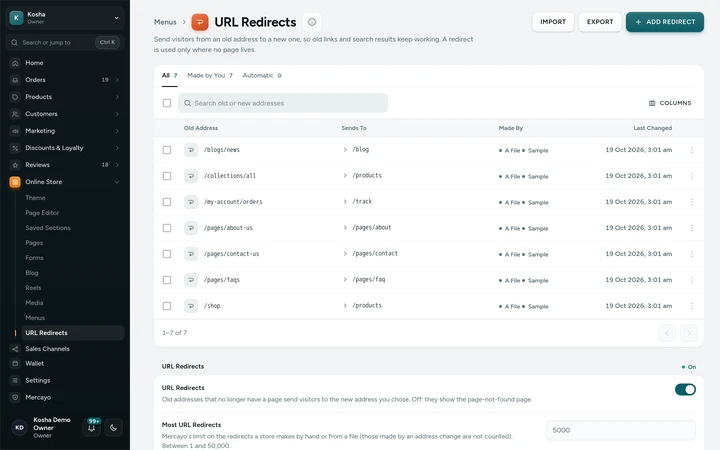720x450 pixels.
Task: Click the Import button
Action: (x=553, y=22)
